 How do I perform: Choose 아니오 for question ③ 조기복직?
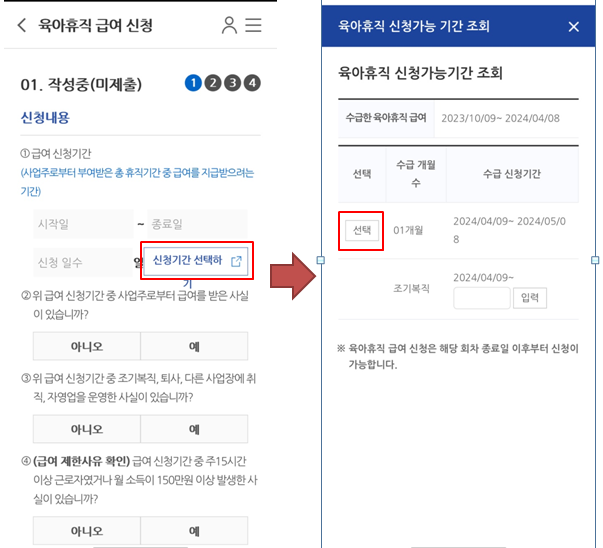tap(87, 429)
